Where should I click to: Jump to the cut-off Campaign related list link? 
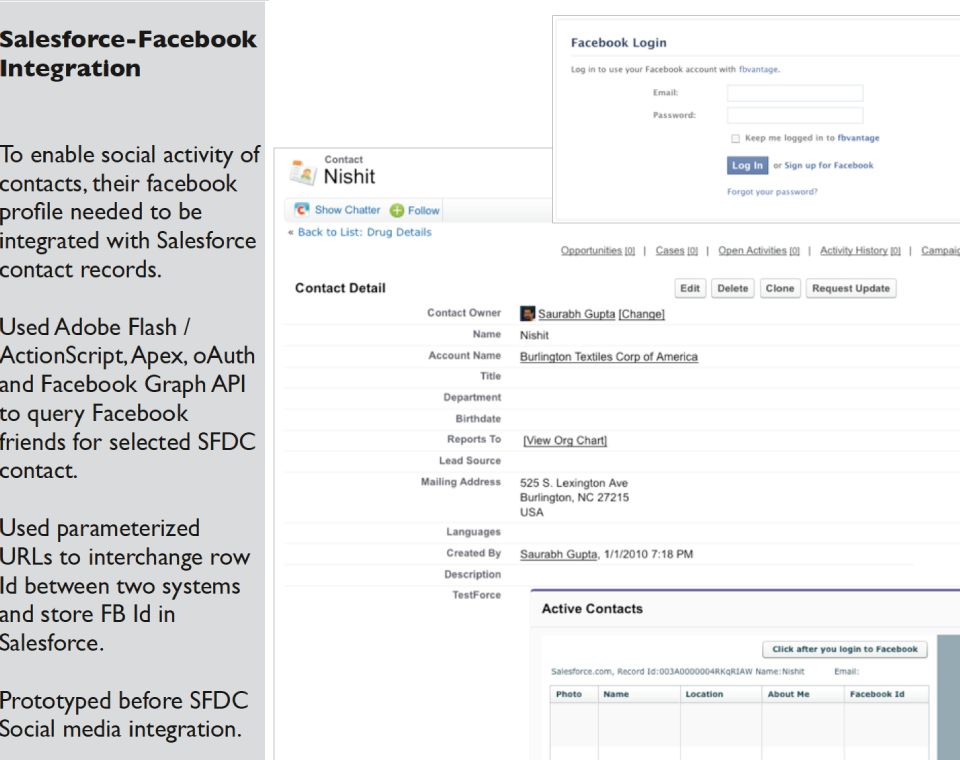coord(940,250)
